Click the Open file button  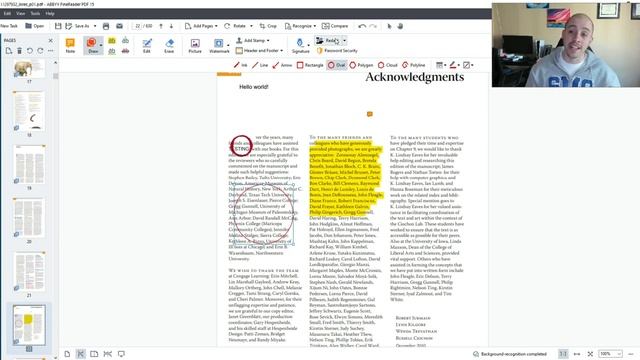coord(35,26)
